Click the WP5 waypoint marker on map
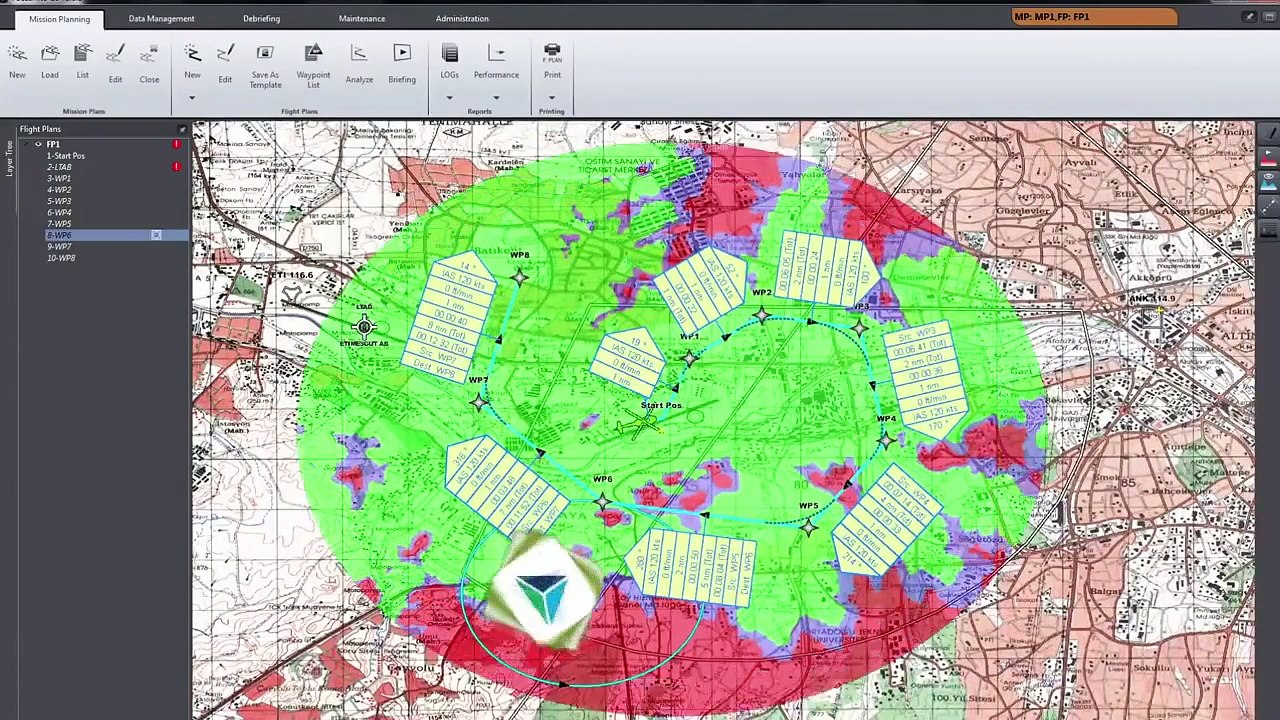Image resolution: width=1280 pixels, height=720 pixels. [808, 526]
